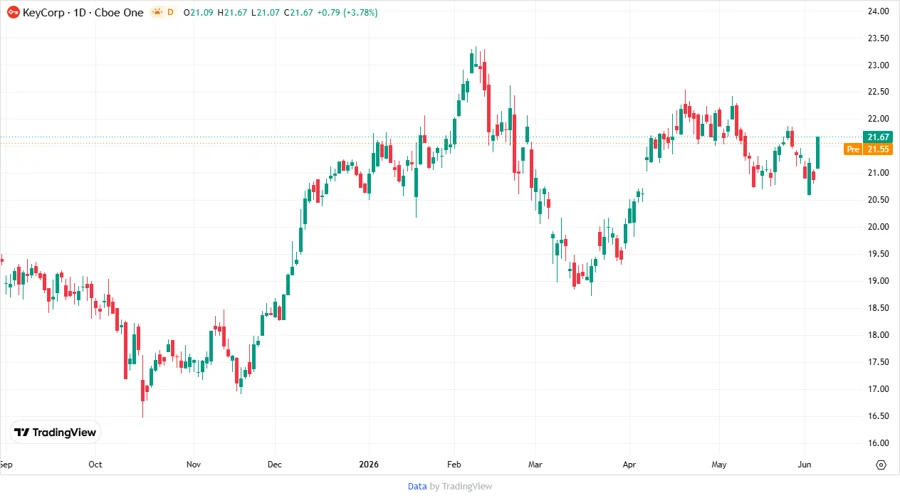Screen dimensions: 900x498
Task: Click the 19.50 price axis label
Action: [878, 254]
